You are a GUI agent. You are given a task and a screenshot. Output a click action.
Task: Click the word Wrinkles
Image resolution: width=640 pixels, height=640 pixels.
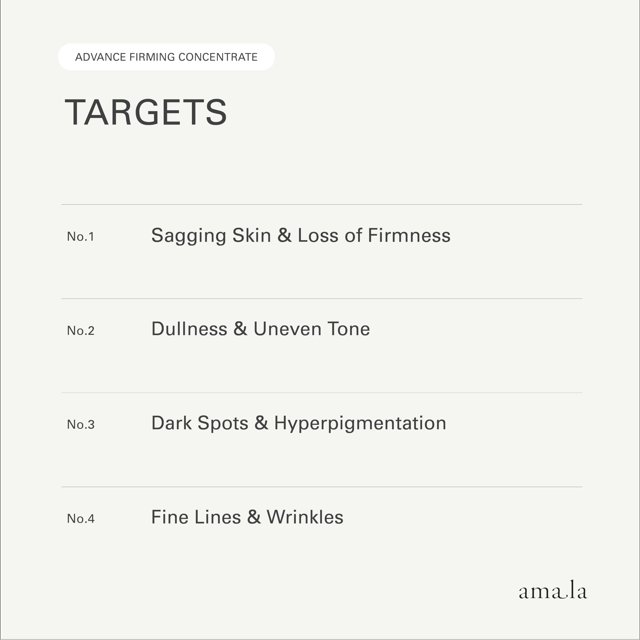(305, 517)
